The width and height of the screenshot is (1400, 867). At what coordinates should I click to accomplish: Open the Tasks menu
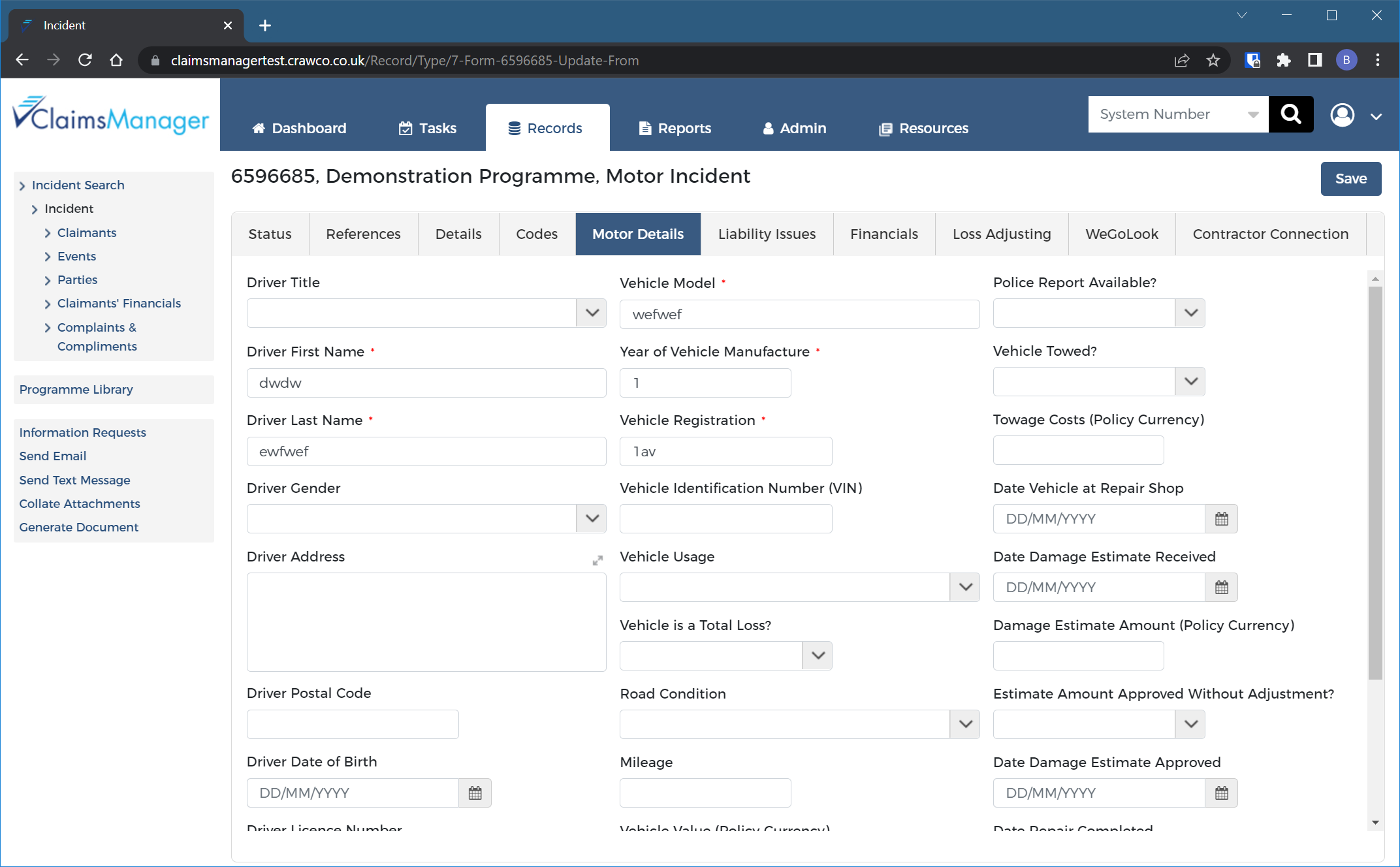click(x=427, y=128)
